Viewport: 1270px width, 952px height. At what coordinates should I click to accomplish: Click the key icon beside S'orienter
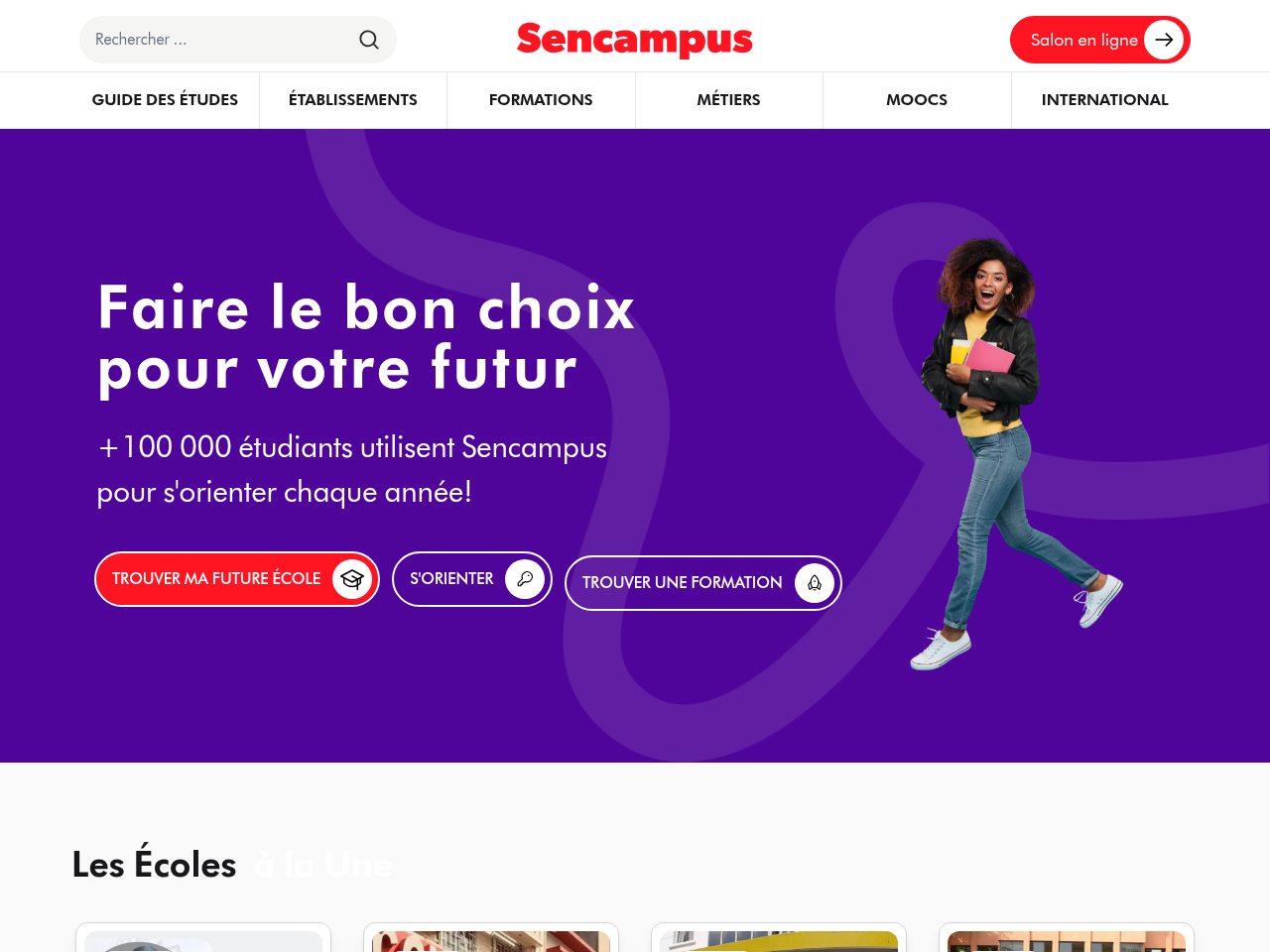[525, 579]
